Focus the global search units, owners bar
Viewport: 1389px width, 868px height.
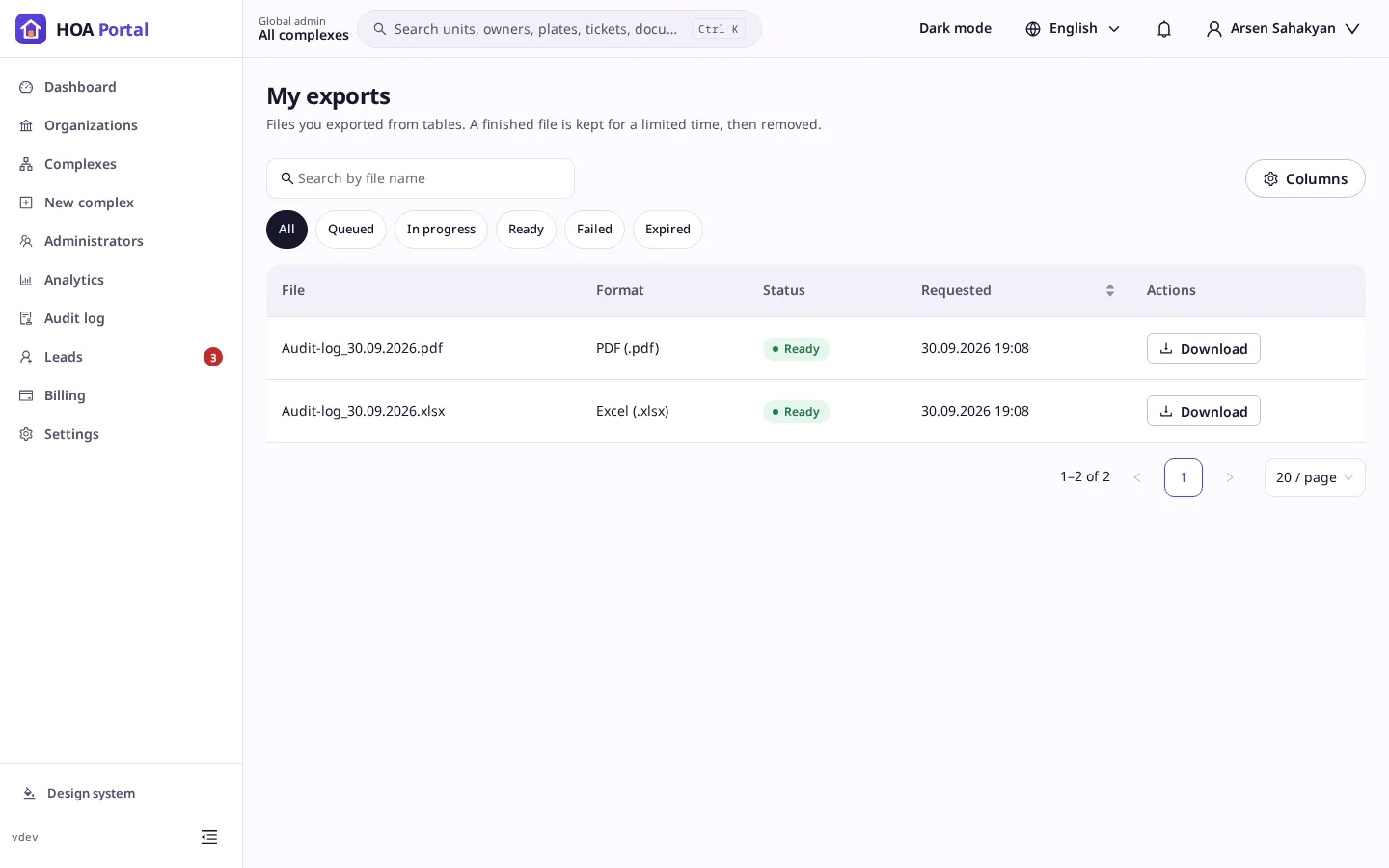(559, 29)
